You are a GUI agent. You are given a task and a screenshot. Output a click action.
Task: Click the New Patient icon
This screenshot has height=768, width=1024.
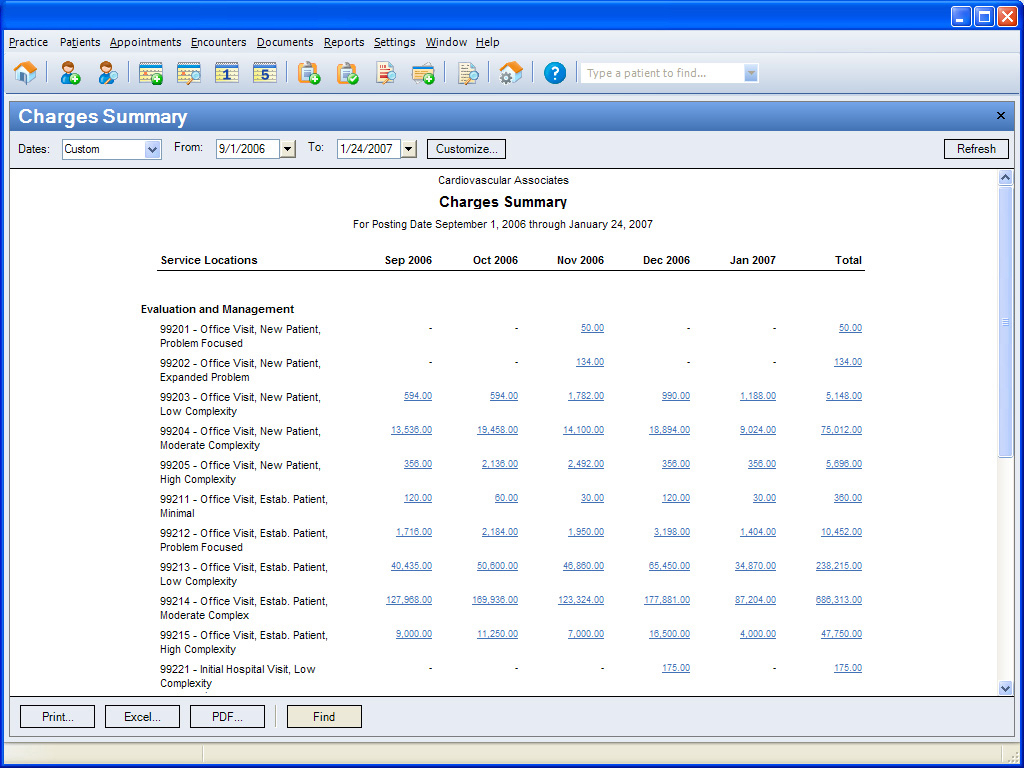[70, 72]
